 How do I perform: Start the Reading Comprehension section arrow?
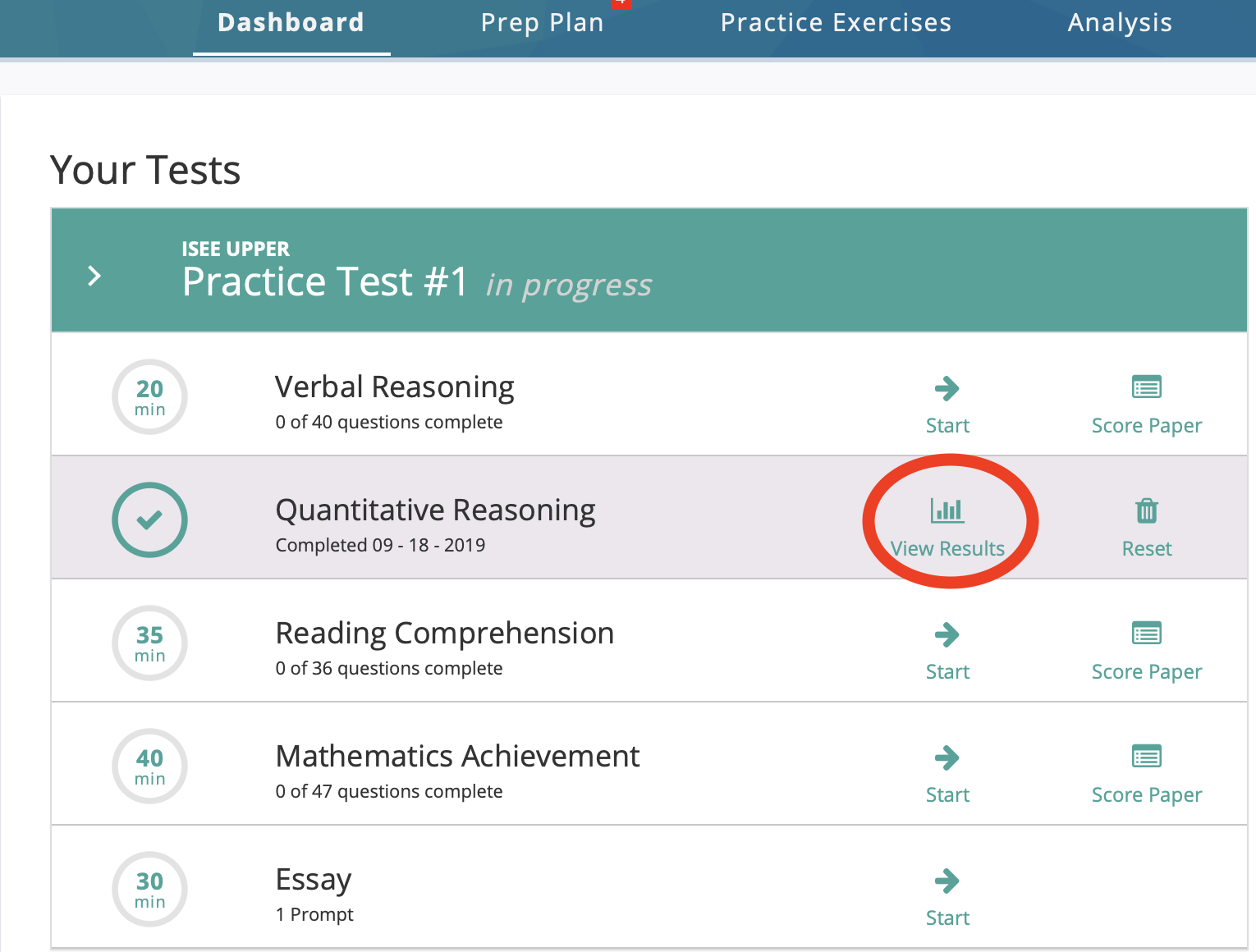pyautogui.click(x=947, y=634)
